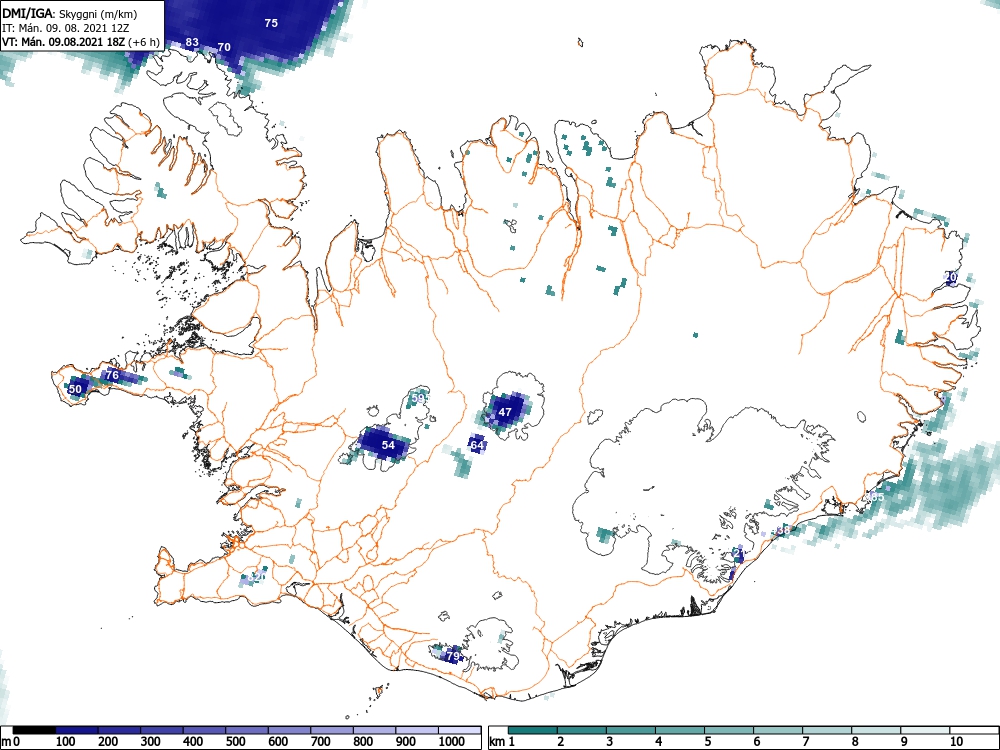1000x750 pixels.
Task: Click the value label "70" on the map
Action: [224, 47]
